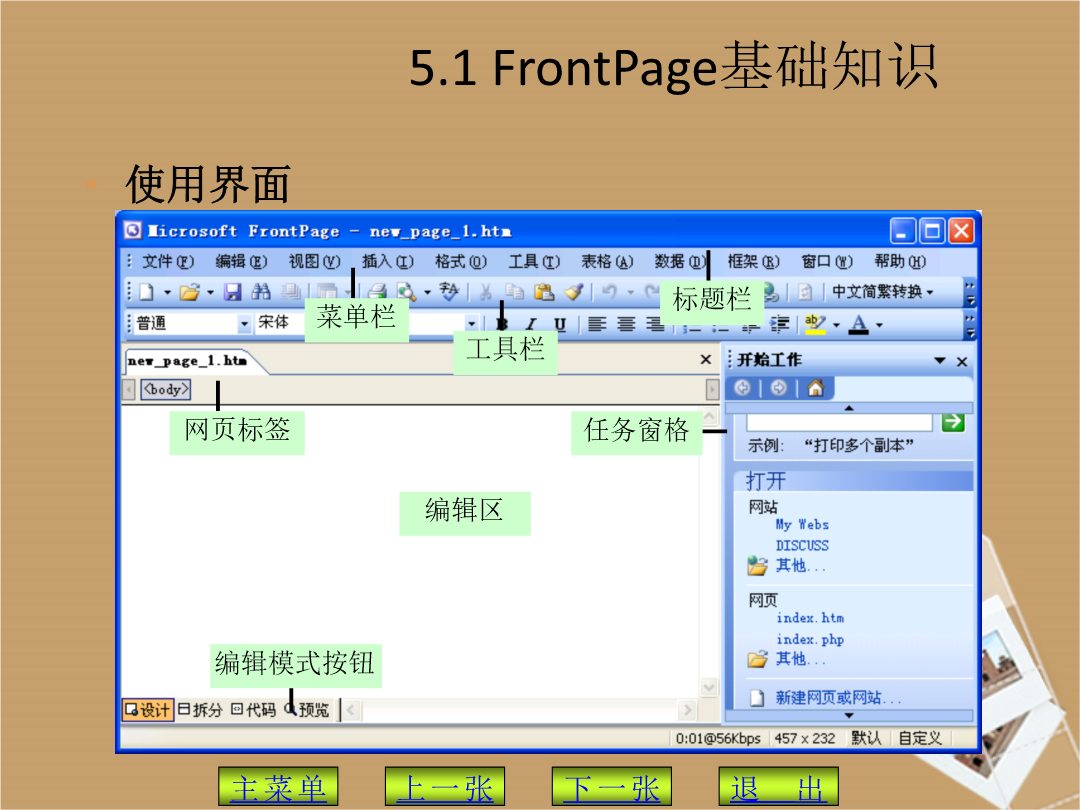Close the 开始工作 task pane
Viewport: 1080px width, 810px height.
click(x=962, y=361)
